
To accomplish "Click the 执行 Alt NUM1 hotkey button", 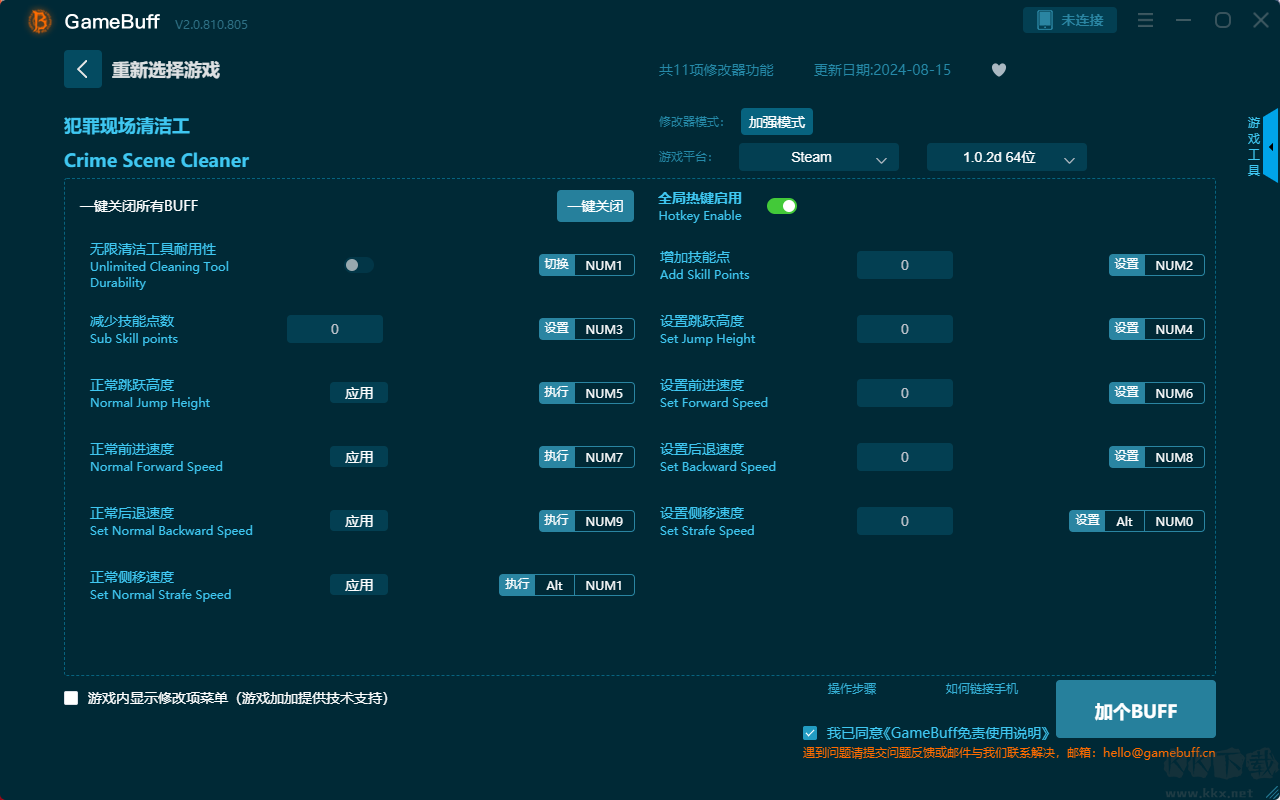I will pos(567,585).
